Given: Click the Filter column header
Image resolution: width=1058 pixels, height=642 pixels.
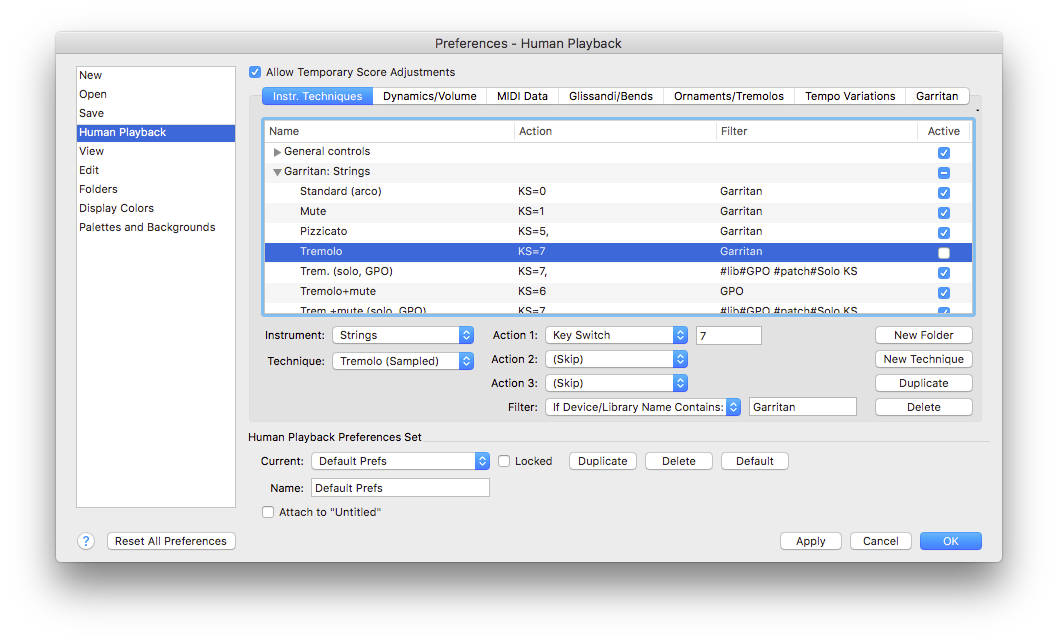Looking at the screenshot, I should [x=816, y=131].
